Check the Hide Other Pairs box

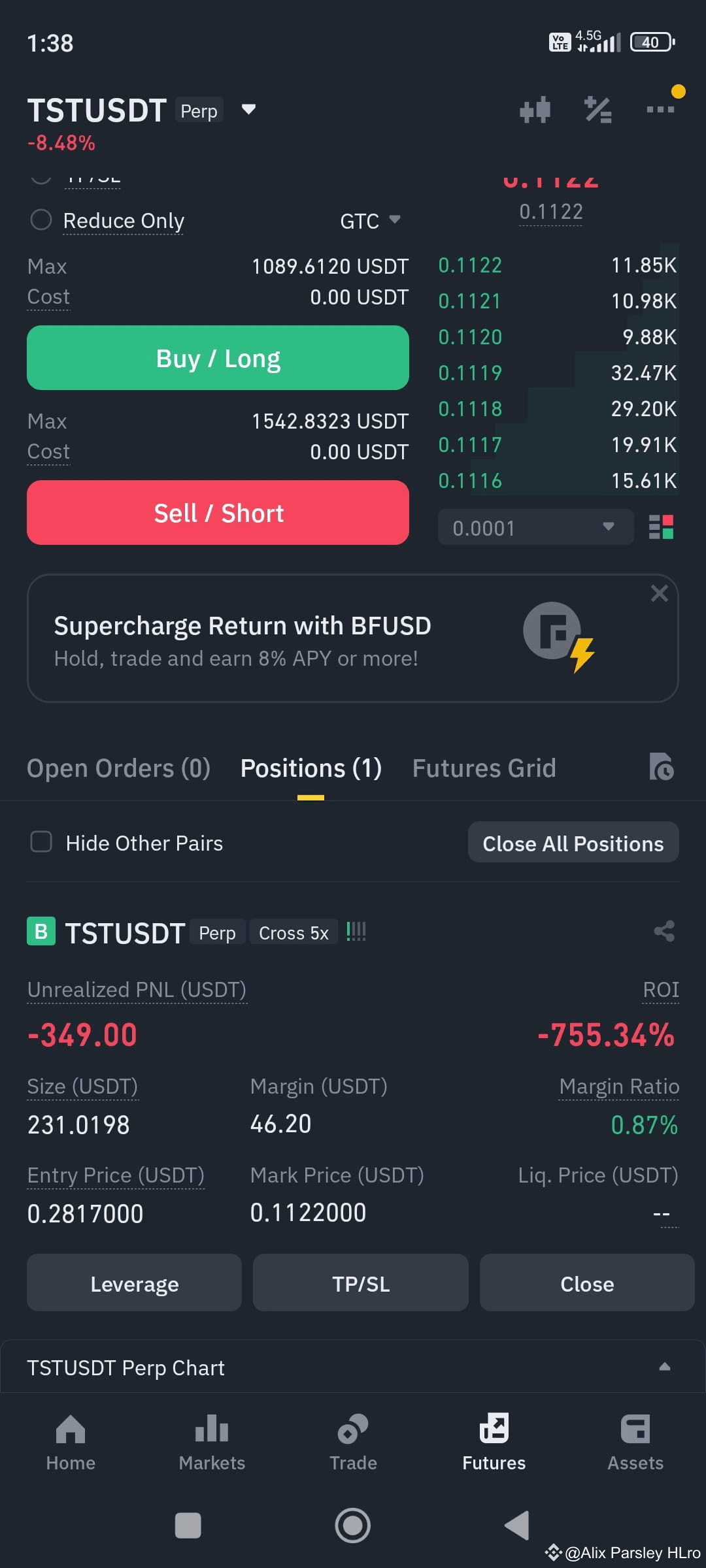[x=41, y=841]
